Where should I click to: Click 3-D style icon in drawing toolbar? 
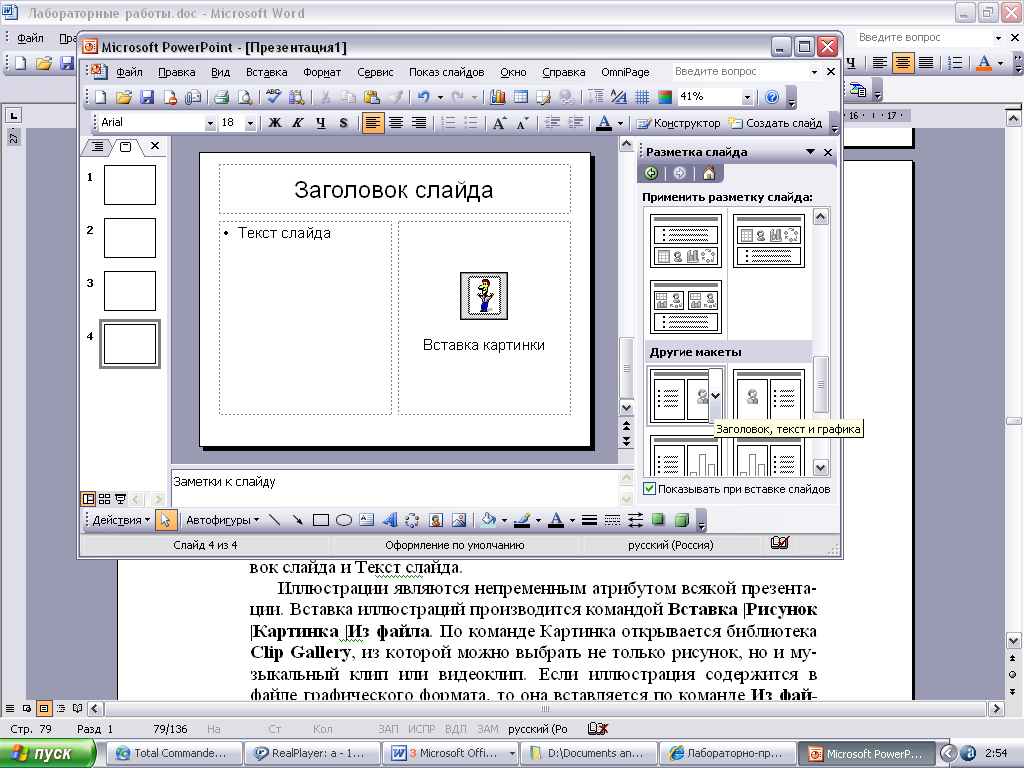coord(682,520)
